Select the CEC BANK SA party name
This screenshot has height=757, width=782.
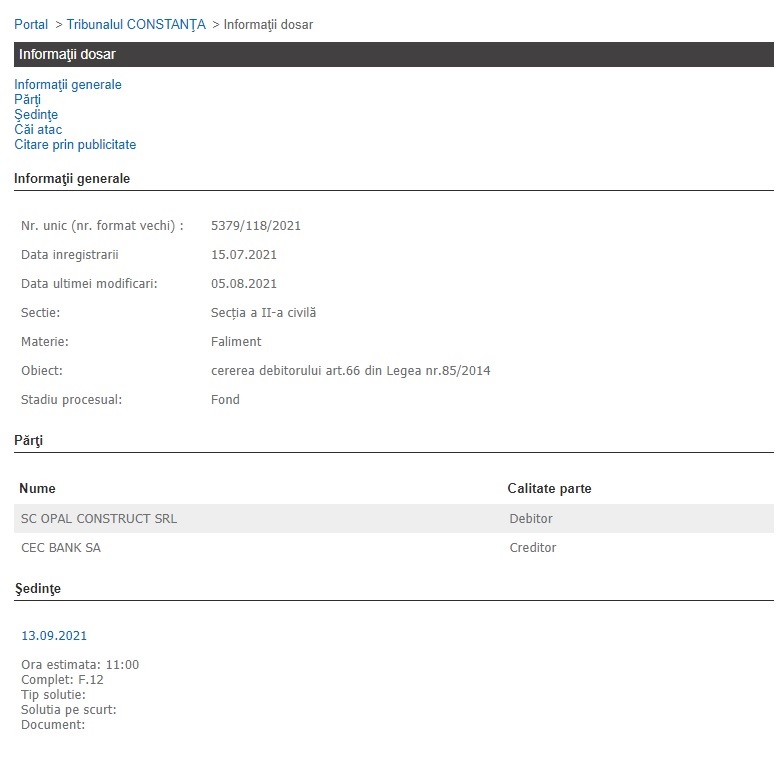click(61, 548)
